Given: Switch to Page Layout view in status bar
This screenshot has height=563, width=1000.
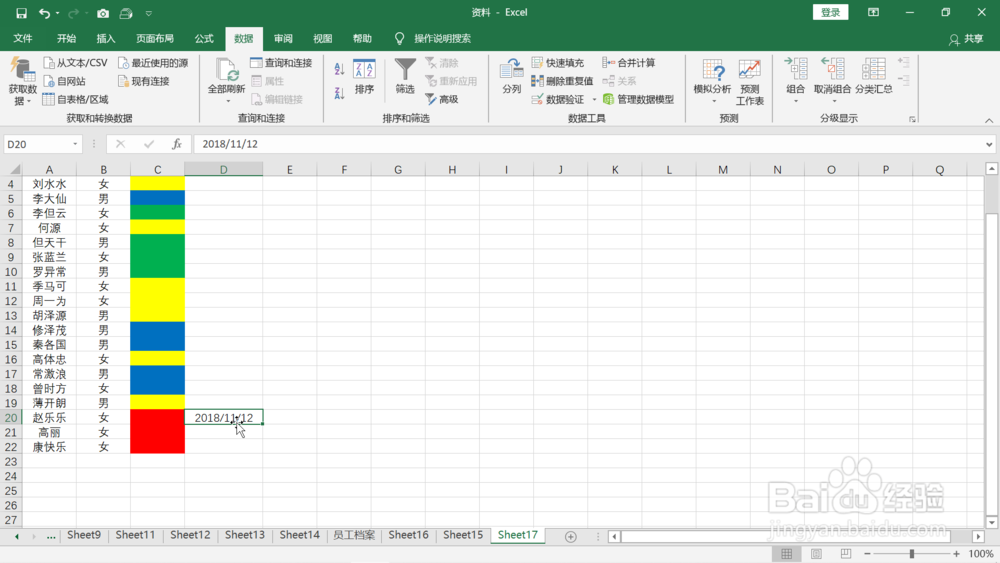Looking at the screenshot, I should [816, 553].
